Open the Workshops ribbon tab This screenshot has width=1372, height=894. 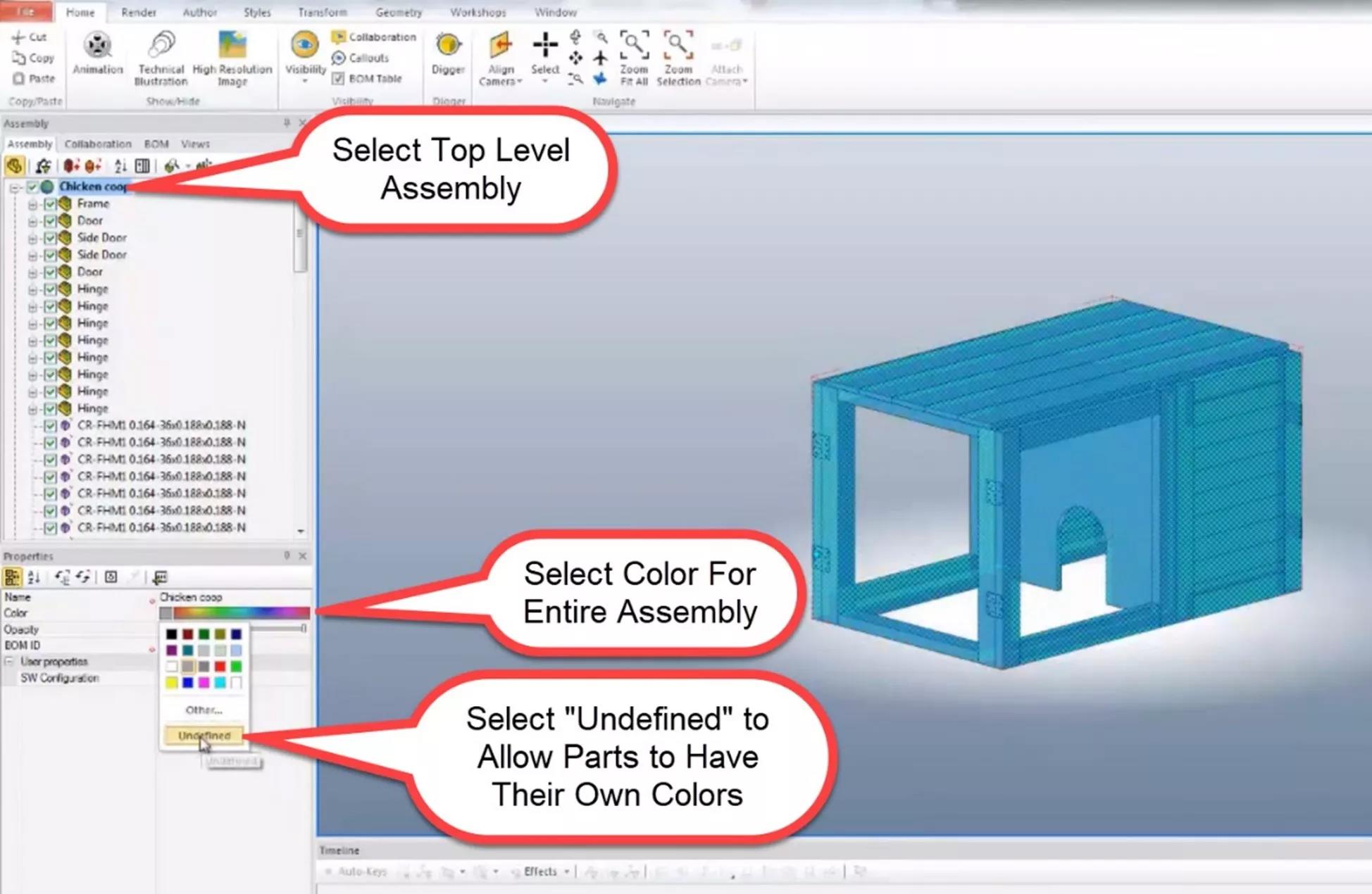coord(478,13)
